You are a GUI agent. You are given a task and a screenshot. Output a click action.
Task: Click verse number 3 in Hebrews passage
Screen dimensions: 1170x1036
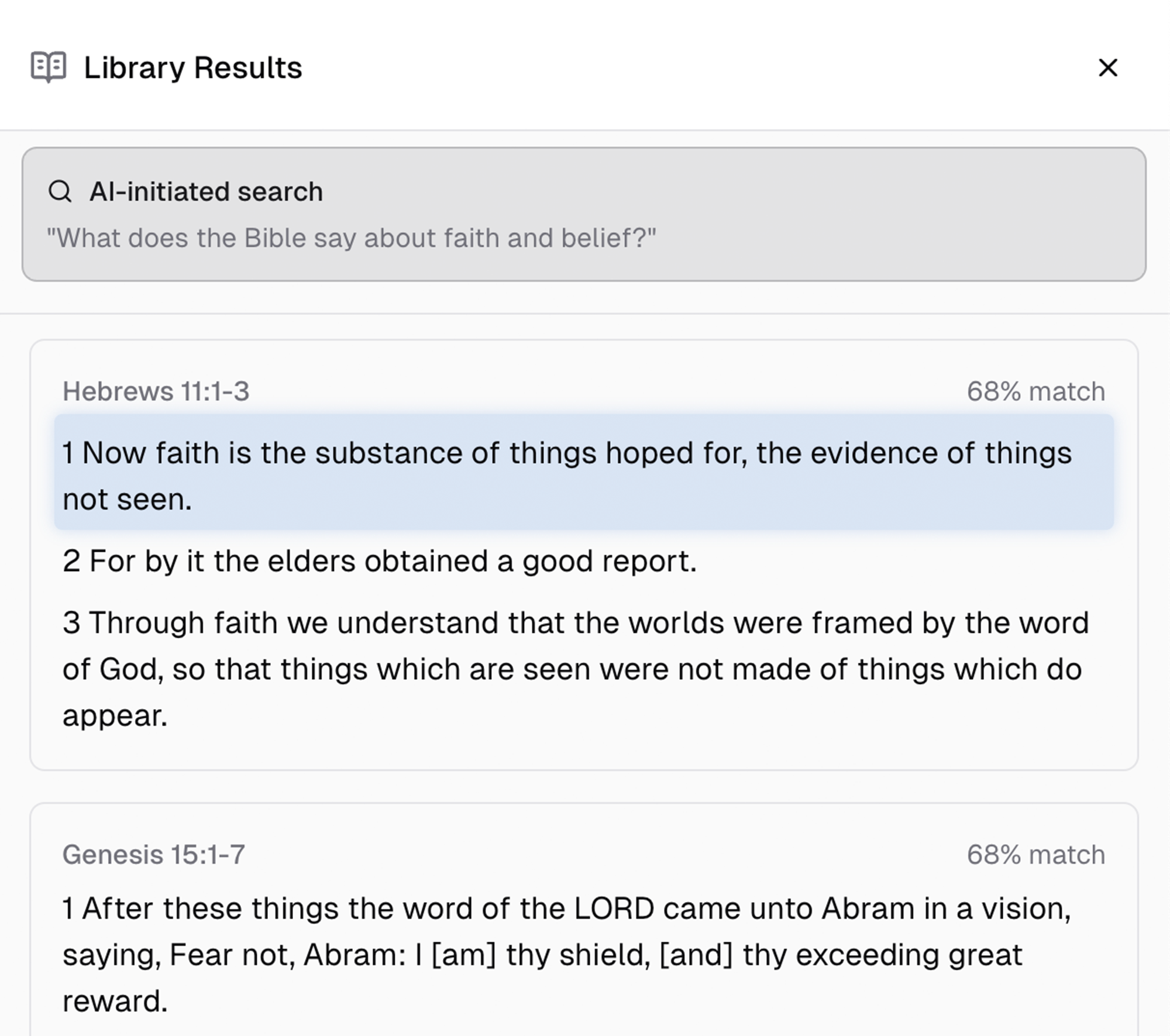(x=71, y=623)
